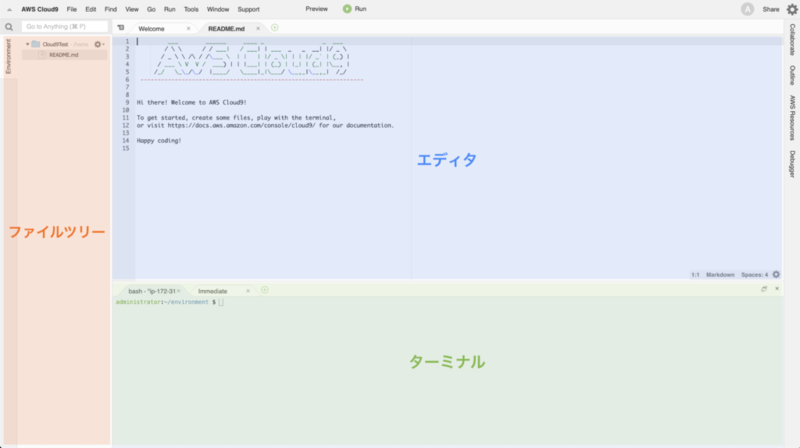800x448 pixels.
Task: Open the Go menu
Action: click(x=151, y=9)
